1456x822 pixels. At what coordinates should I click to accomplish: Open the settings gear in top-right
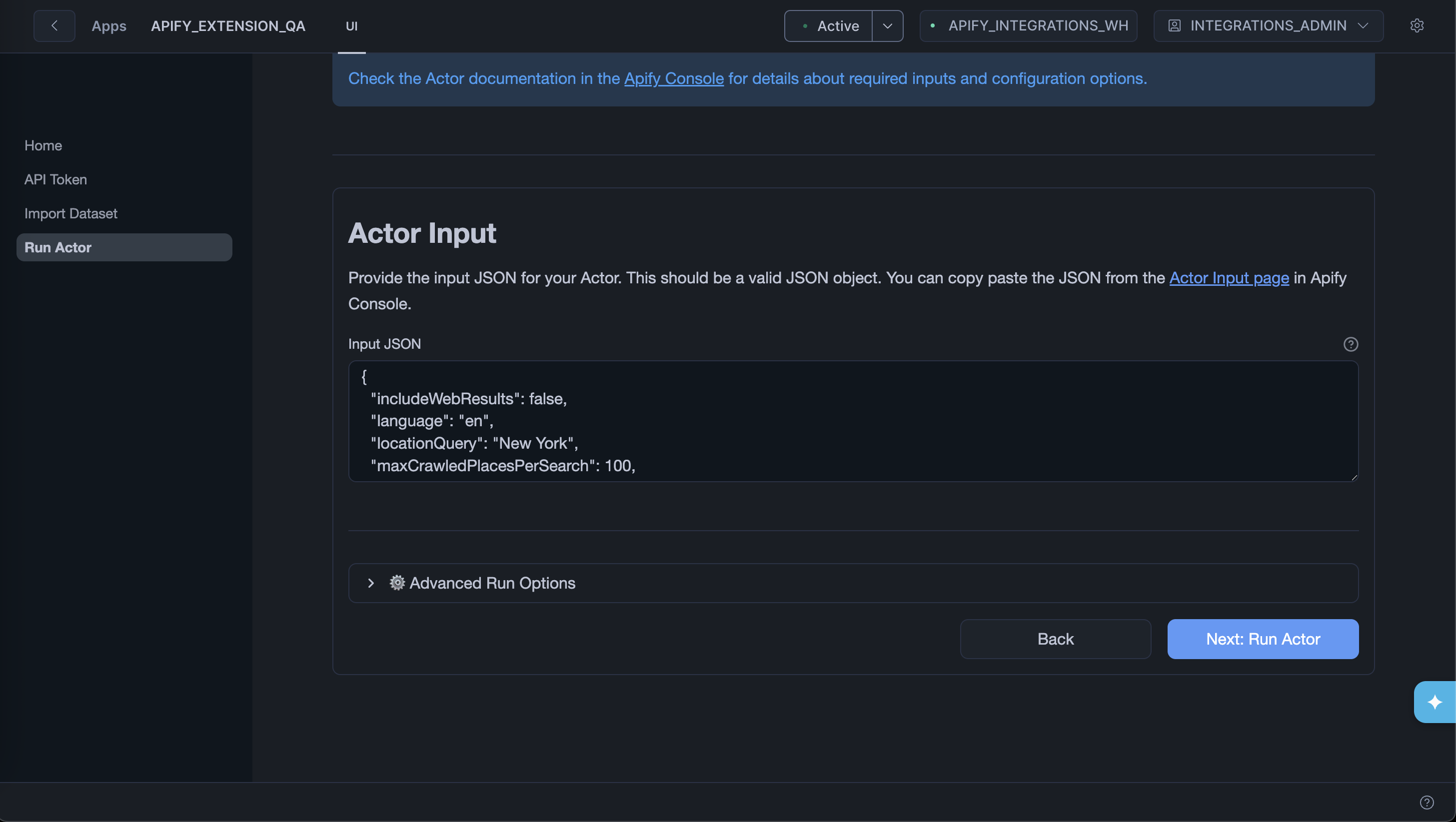1417,25
